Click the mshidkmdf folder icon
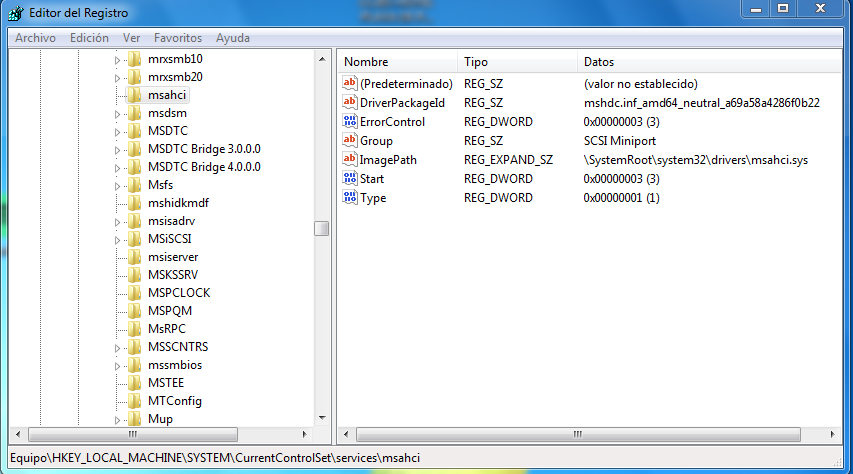The image size is (853, 474). coord(135,202)
